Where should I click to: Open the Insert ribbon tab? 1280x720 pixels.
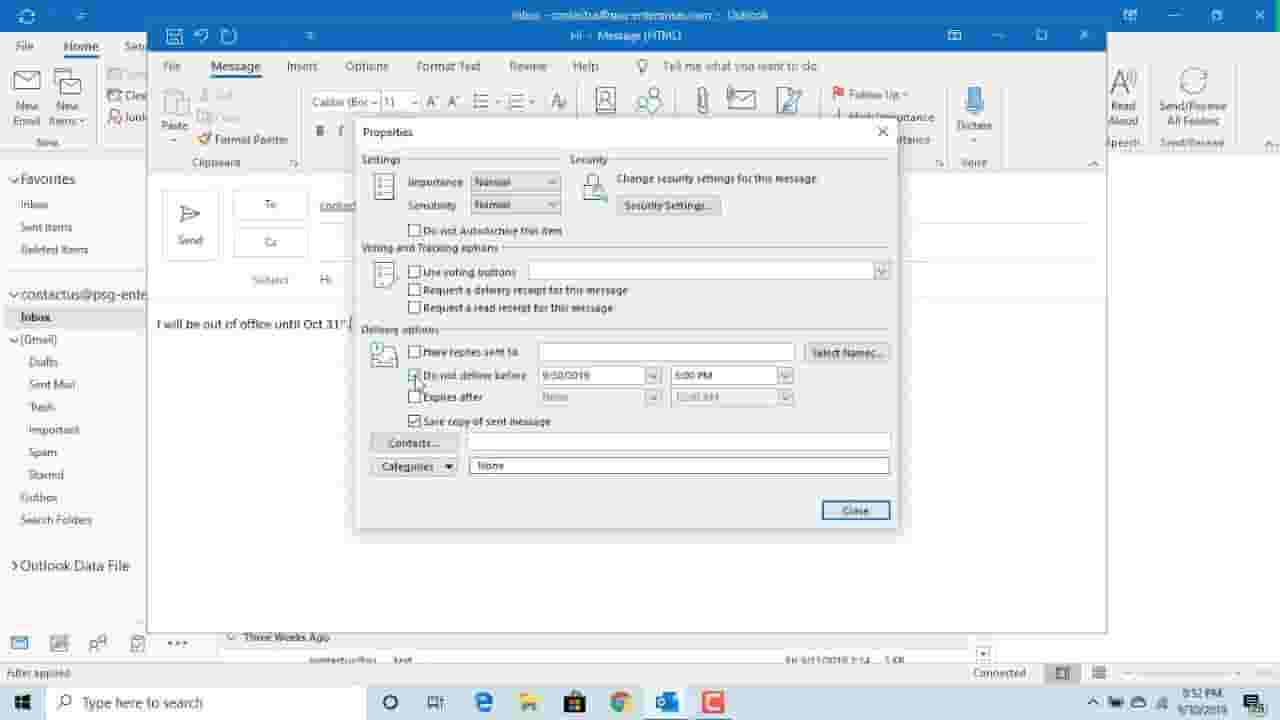pos(302,66)
